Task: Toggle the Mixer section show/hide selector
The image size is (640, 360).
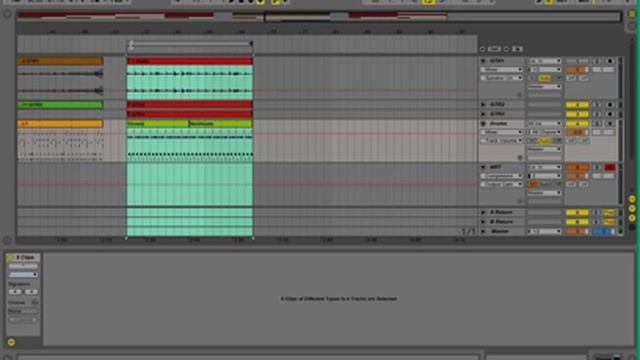Action: [632, 218]
